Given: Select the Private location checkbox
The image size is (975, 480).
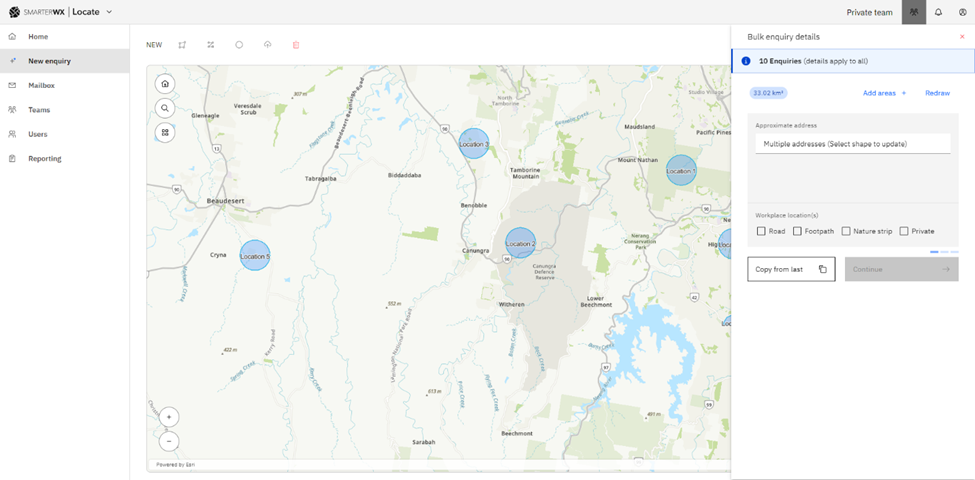Looking at the screenshot, I should 904,231.
